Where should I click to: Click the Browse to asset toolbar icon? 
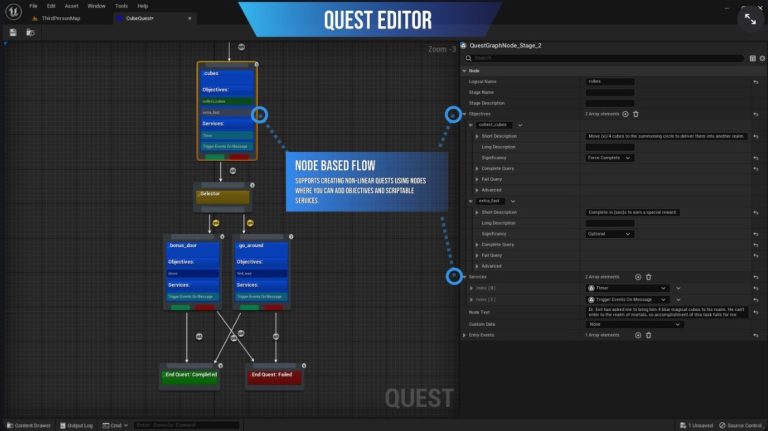(30, 33)
